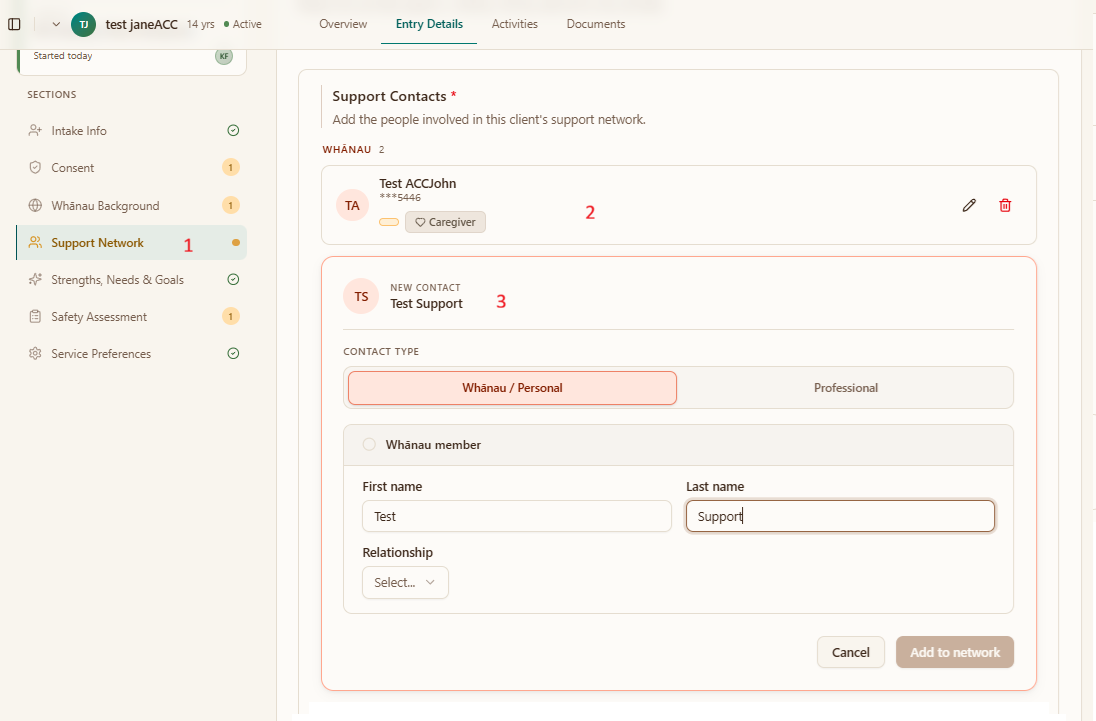The height and width of the screenshot is (721, 1096).
Task: Cancel the new contact form
Action: [x=851, y=652]
